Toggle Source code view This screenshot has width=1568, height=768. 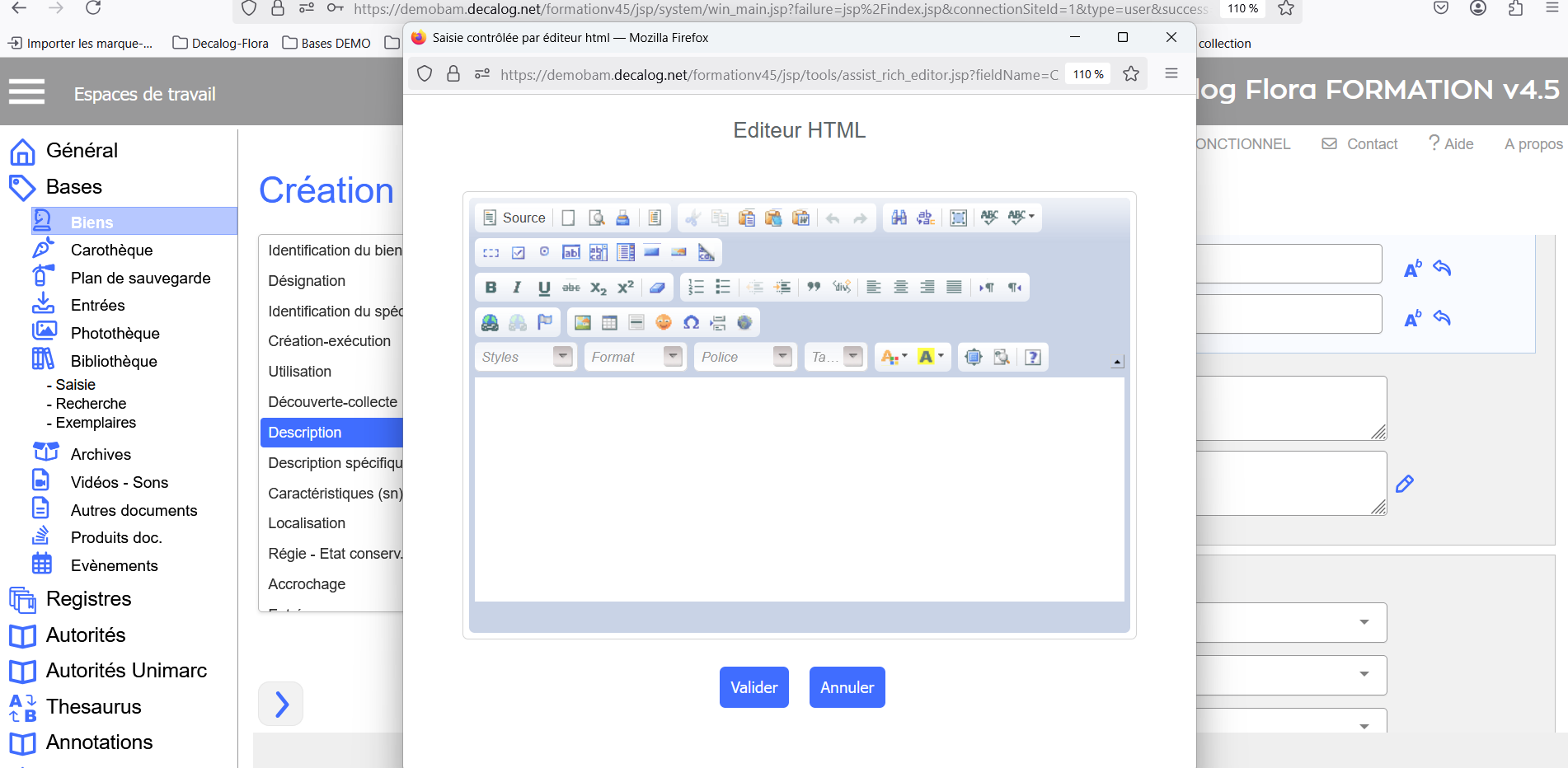pos(514,218)
